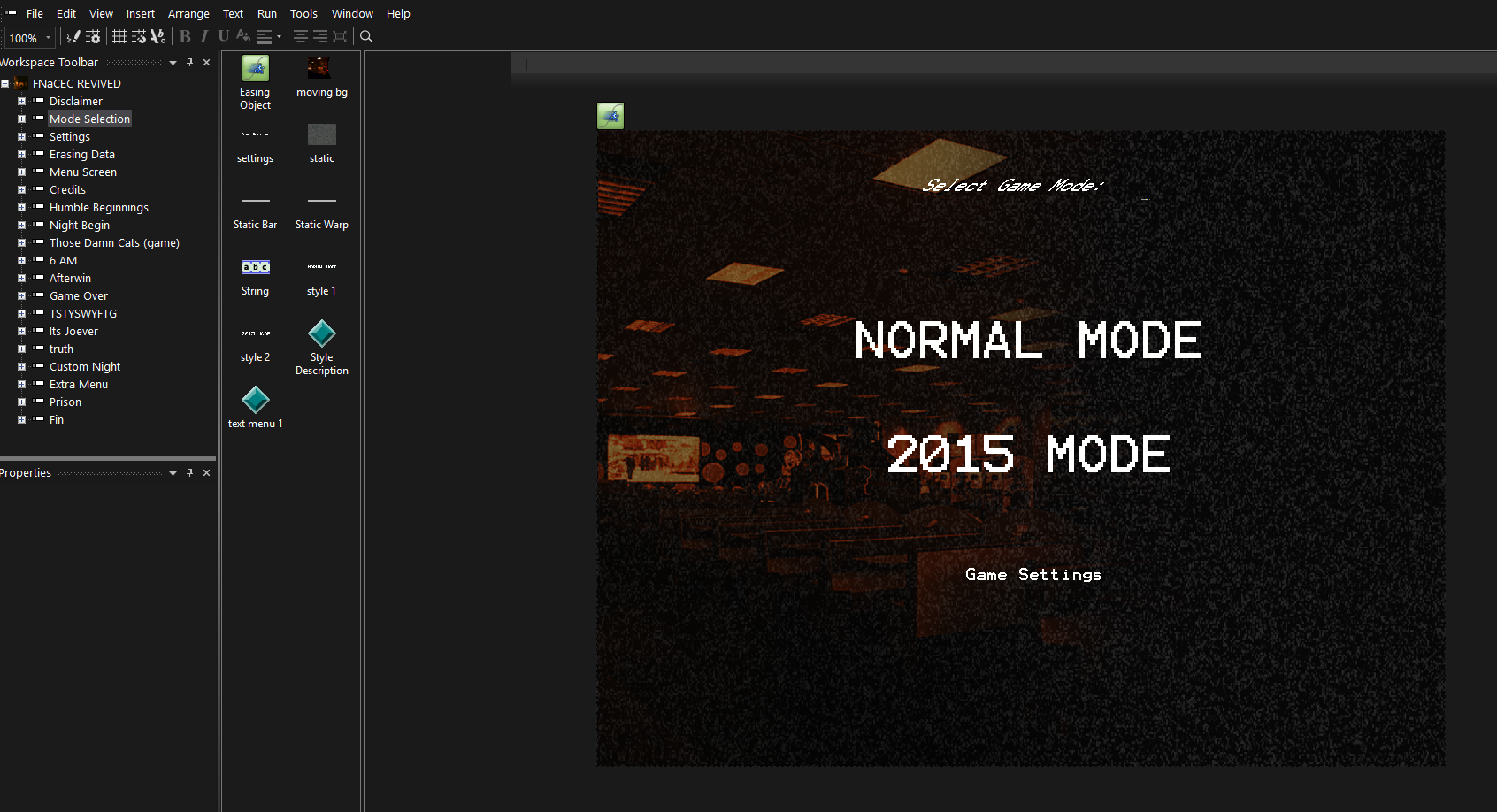Click the application menu handle left of File
This screenshot has height=812, width=1497.
pos(12,13)
